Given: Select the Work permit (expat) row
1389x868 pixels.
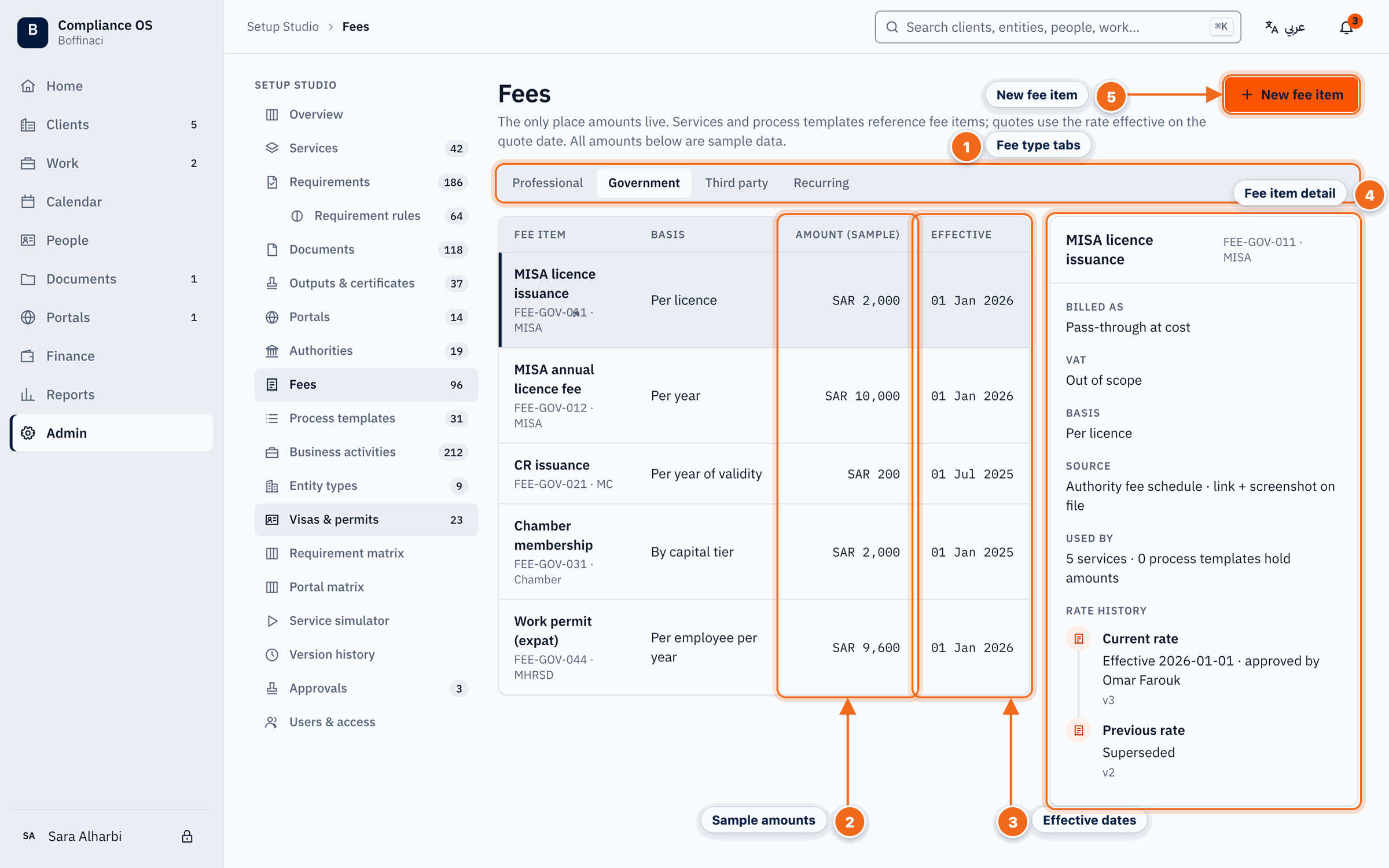Looking at the screenshot, I should point(765,648).
